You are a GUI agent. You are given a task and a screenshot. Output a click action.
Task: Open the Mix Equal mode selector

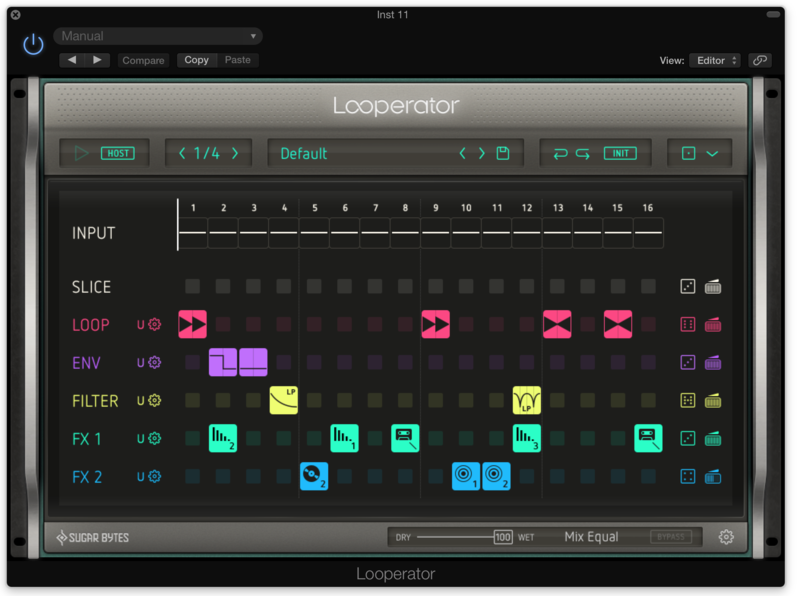[591, 537]
